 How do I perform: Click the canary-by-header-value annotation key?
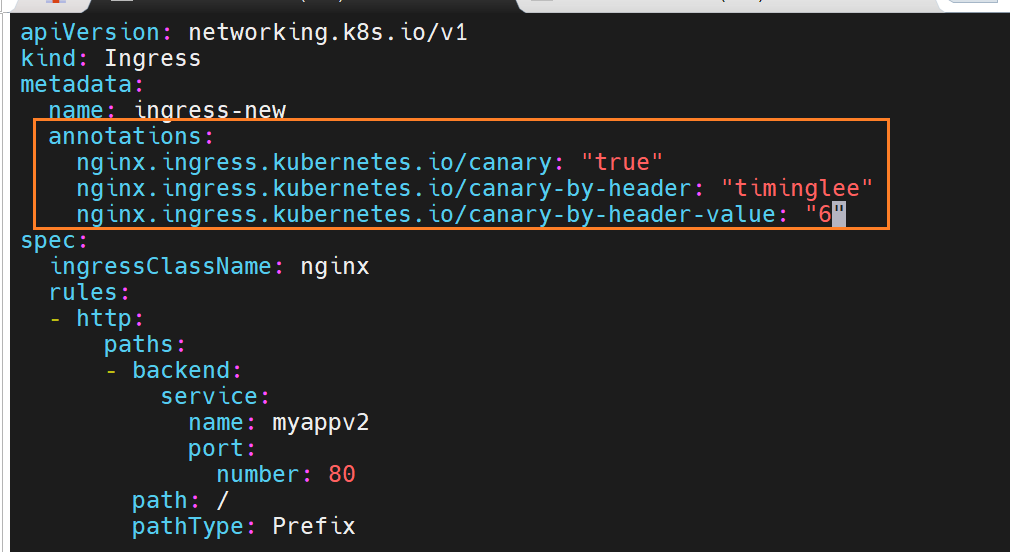click(426, 214)
